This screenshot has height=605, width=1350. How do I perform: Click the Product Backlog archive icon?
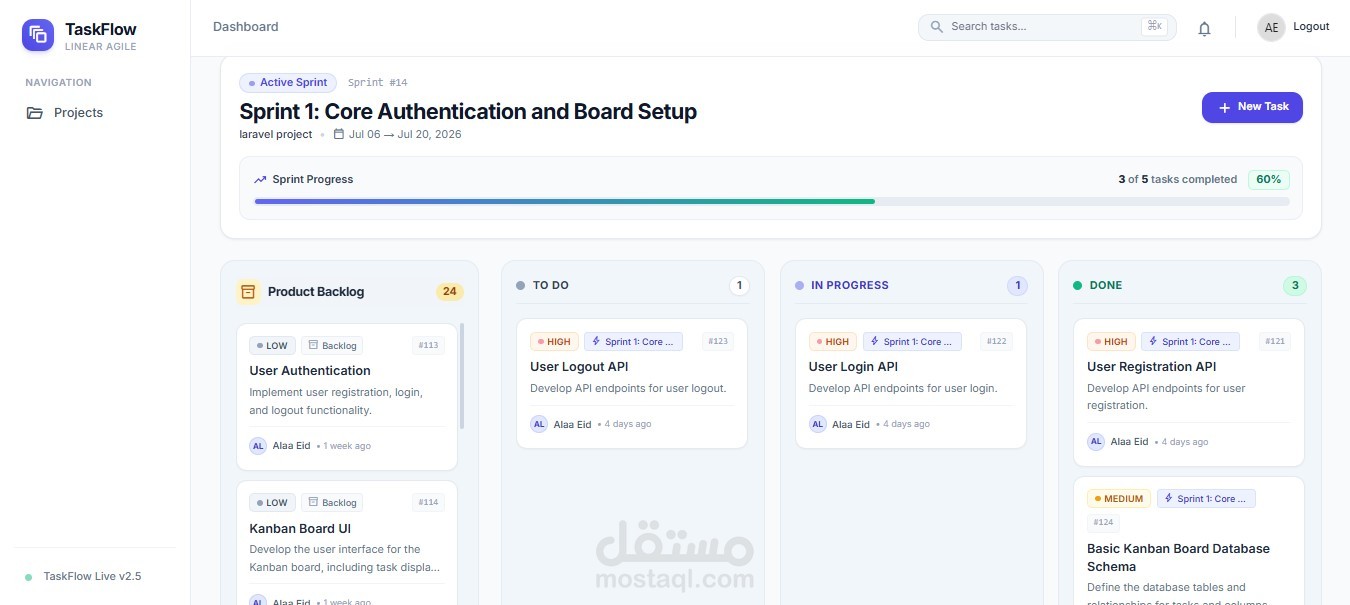[249, 292]
